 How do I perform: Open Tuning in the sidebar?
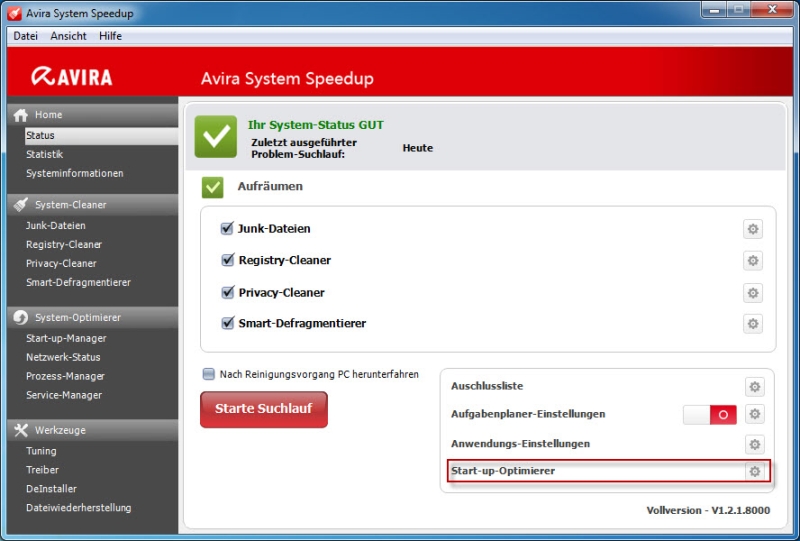(41, 451)
